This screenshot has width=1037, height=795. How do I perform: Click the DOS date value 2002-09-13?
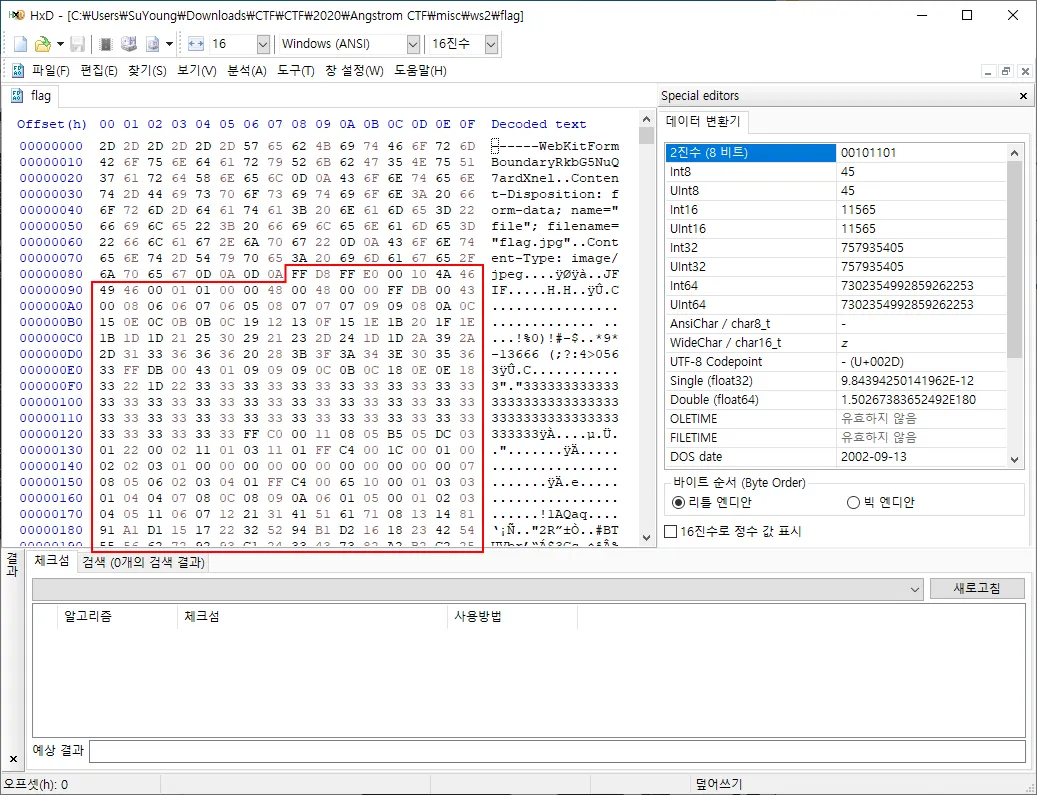[874, 457]
